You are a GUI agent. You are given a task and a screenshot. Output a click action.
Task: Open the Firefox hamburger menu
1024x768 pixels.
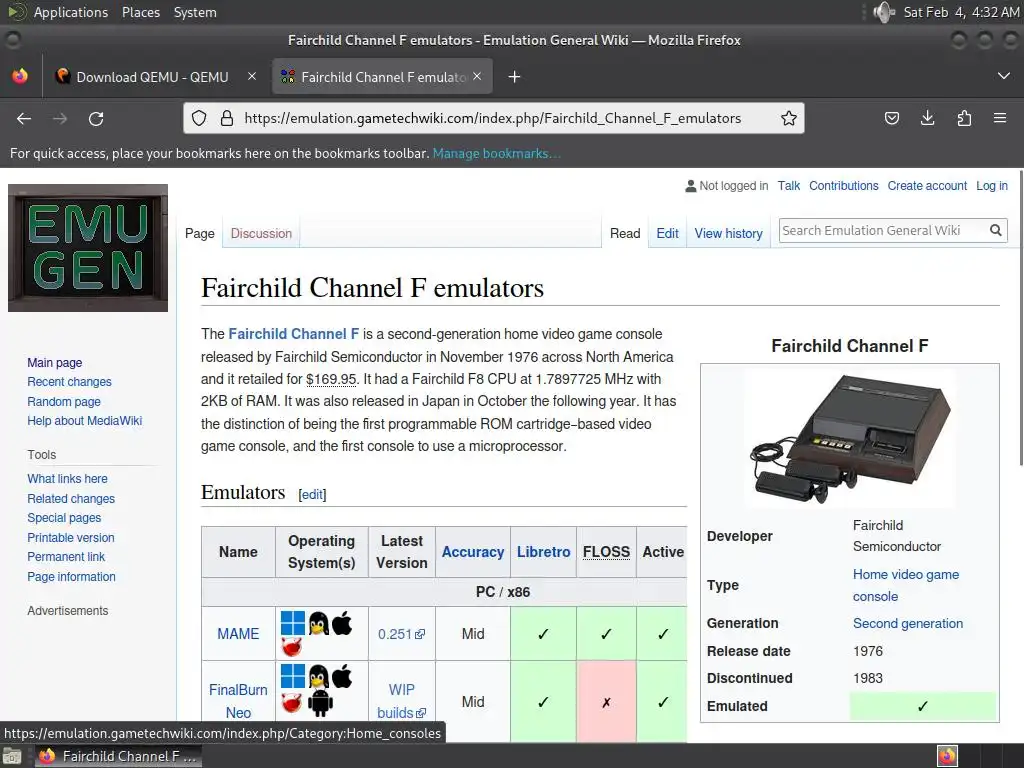coord(1000,118)
